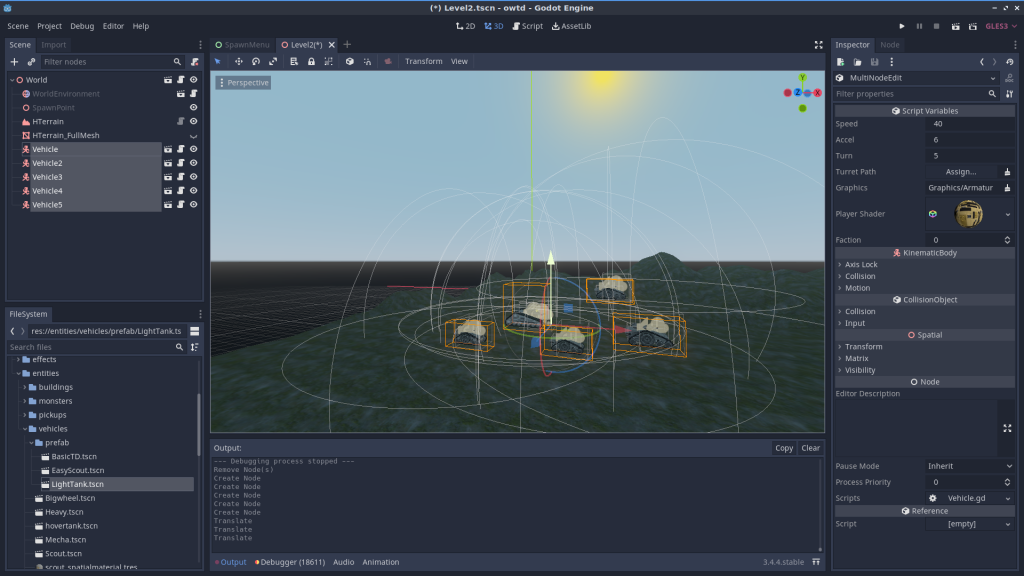Collapse the prefab folder
Viewport: 1024px width, 576px height.
(31, 443)
